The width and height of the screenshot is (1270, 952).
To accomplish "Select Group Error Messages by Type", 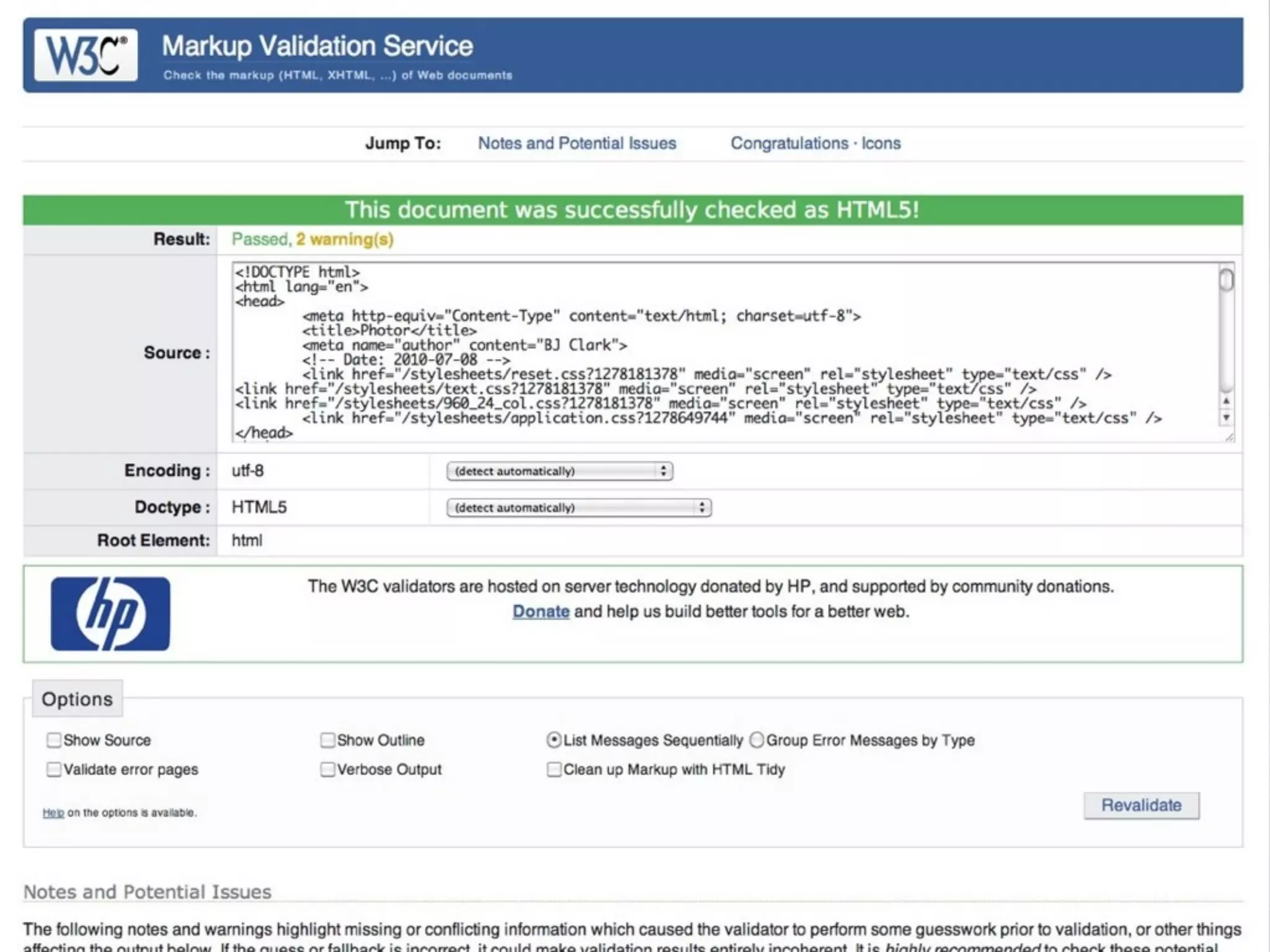I will click(x=757, y=740).
